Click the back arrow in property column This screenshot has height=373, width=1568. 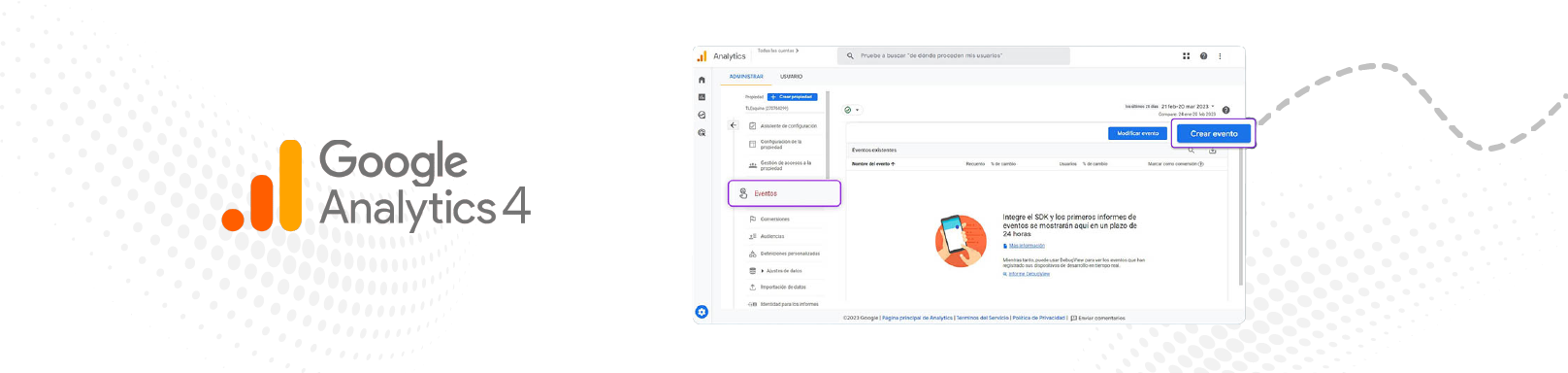(733, 125)
